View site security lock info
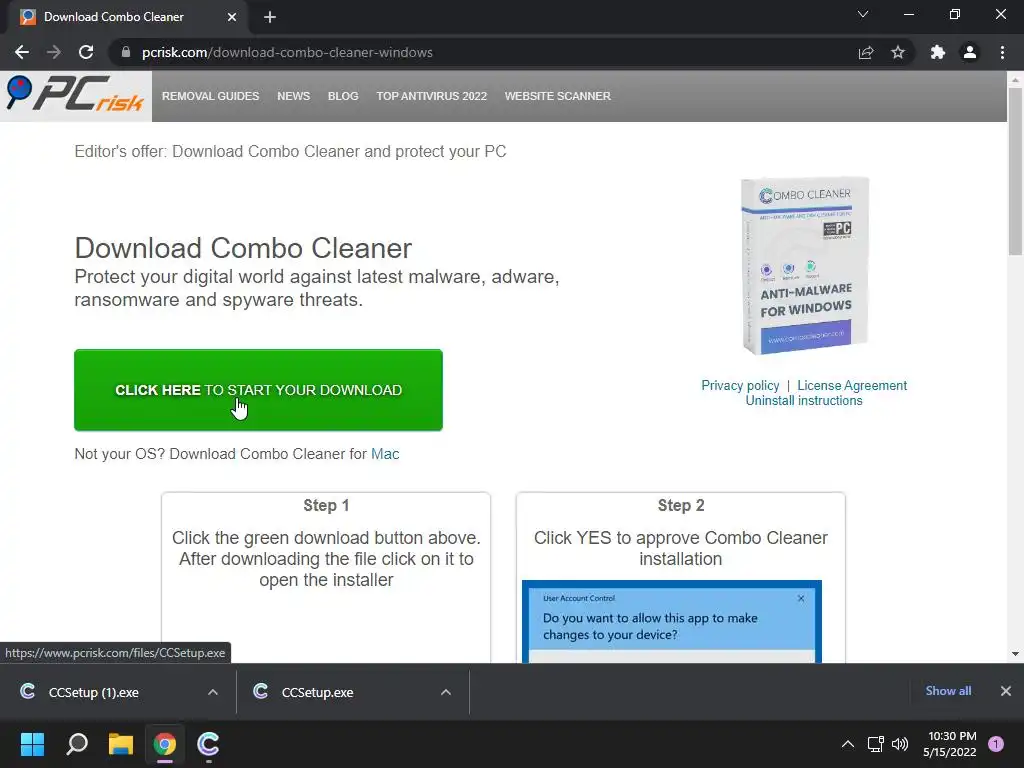This screenshot has height=768, width=1024. pyautogui.click(x=126, y=52)
